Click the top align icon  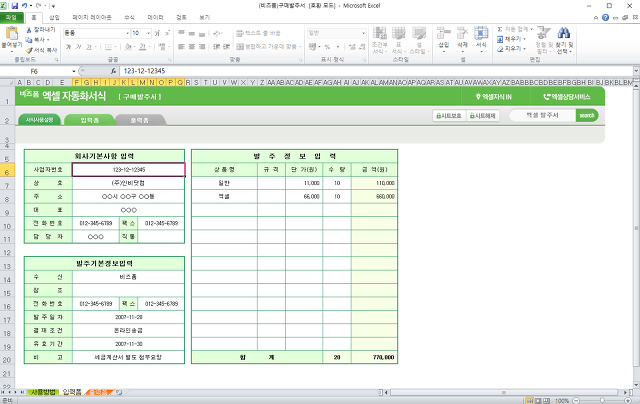point(181,33)
